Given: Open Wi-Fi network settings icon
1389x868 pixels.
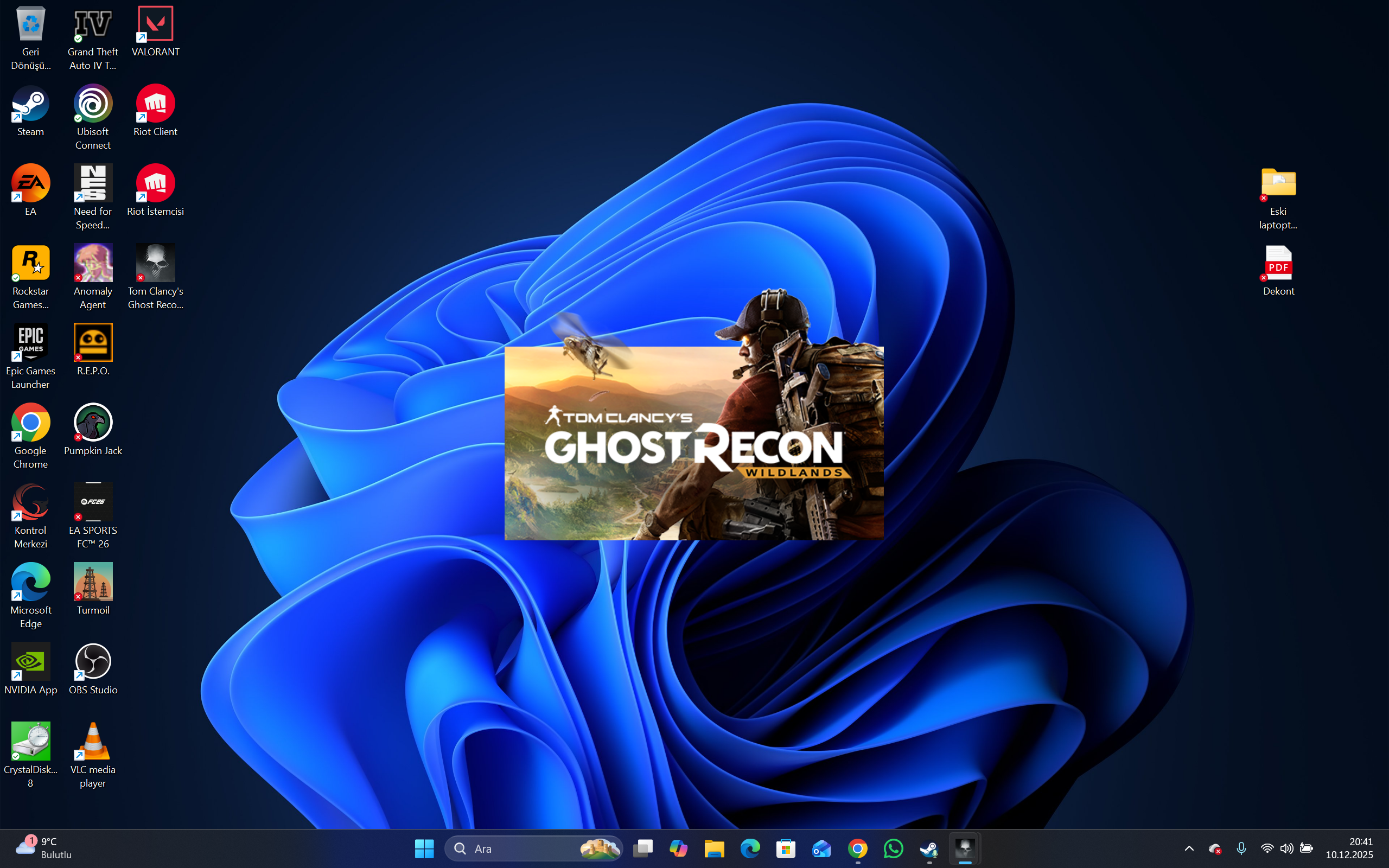Looking at the screenshot, I should click(x=1267, y=848).
